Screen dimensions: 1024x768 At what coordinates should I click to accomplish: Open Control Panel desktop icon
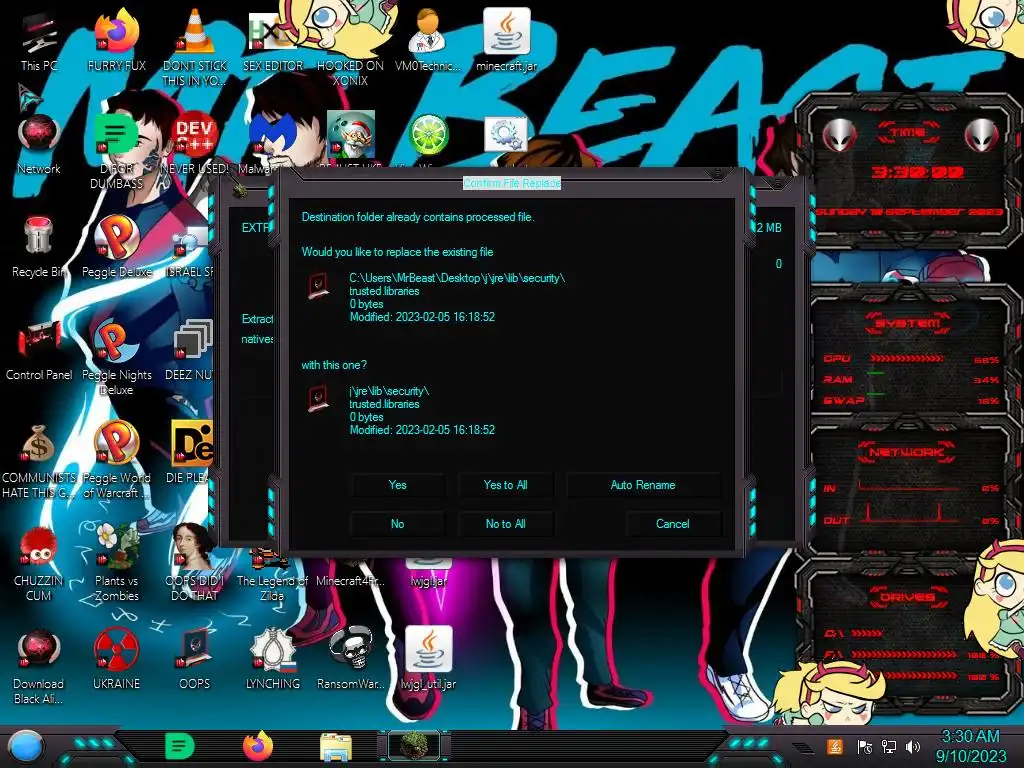(x=39, y=351)
